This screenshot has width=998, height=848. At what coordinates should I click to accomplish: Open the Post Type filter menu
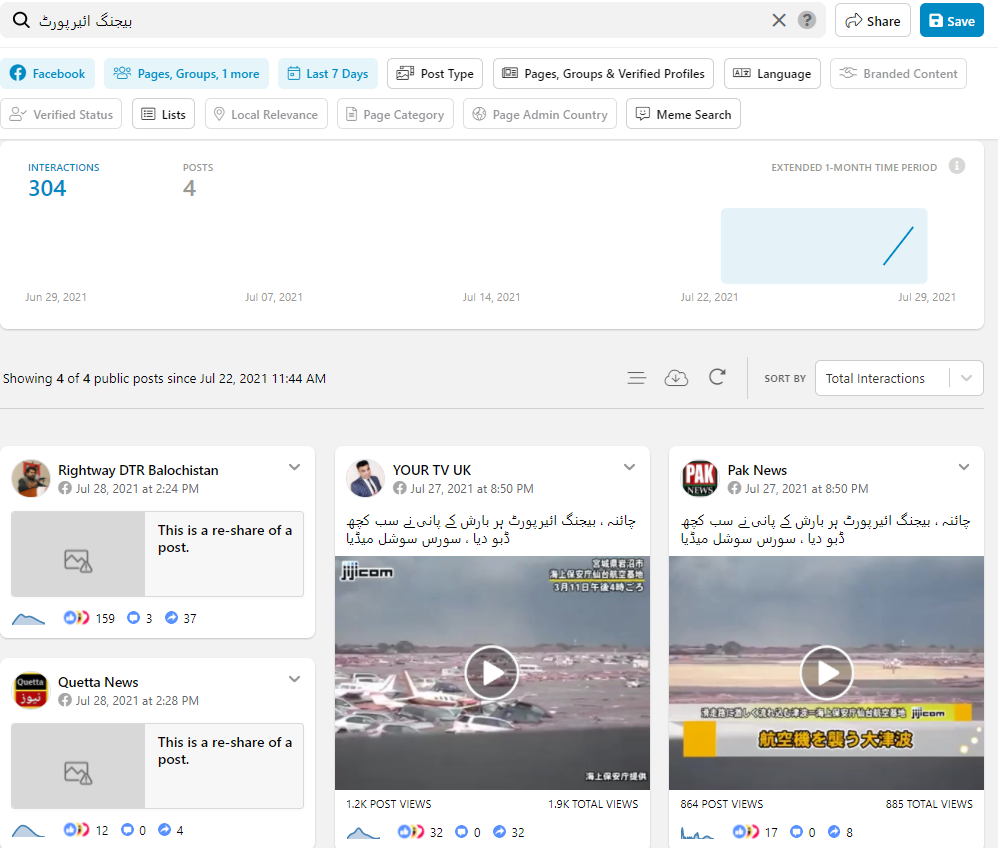coord(435,74)
